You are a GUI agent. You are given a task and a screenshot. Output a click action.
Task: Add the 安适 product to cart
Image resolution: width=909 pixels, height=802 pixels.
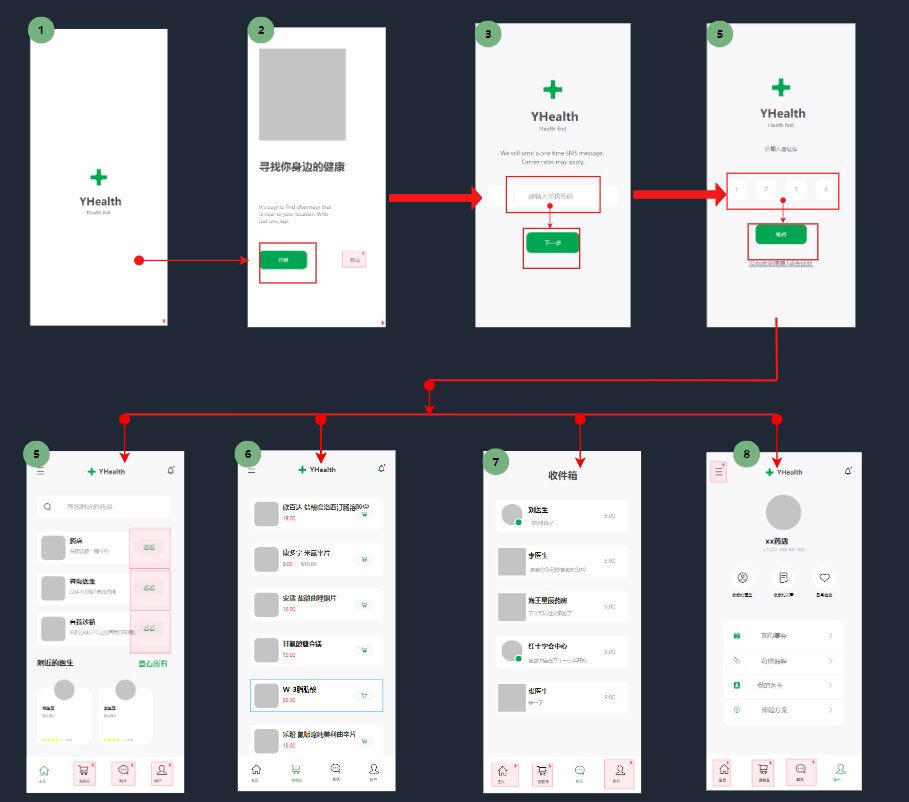[x=364, y=605]
